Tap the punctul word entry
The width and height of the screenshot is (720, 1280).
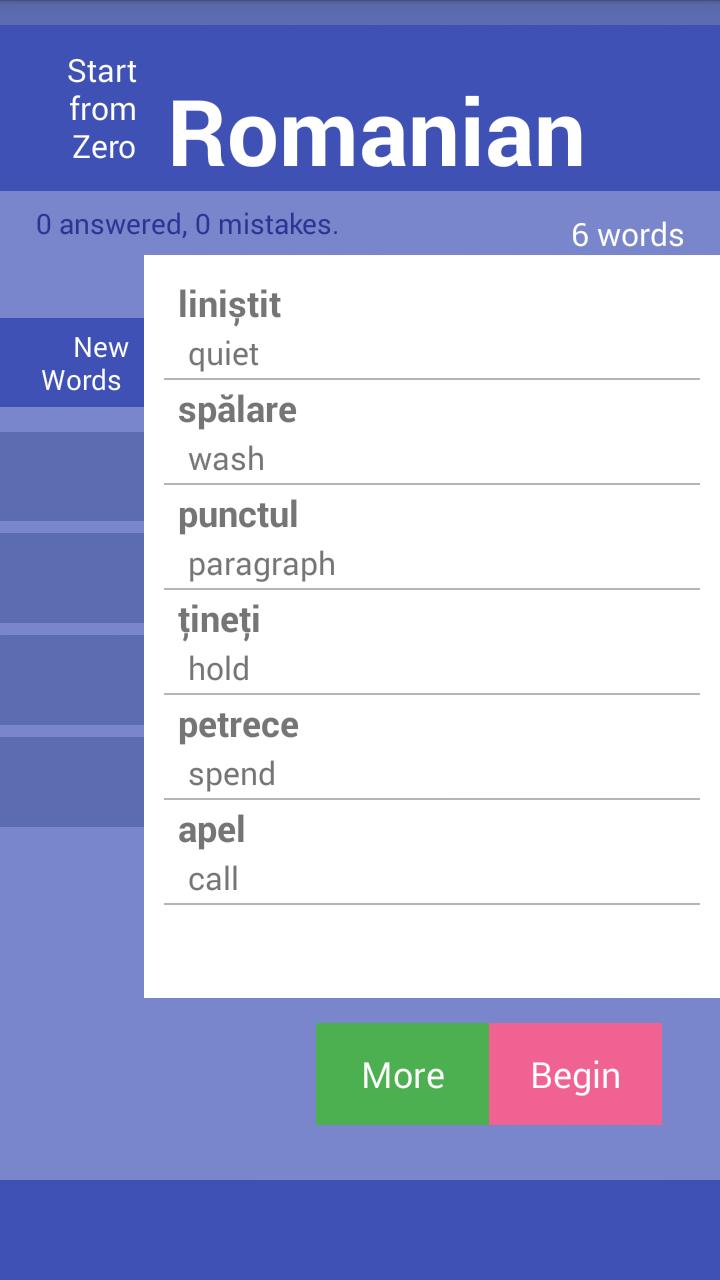[x=432, y=538]
